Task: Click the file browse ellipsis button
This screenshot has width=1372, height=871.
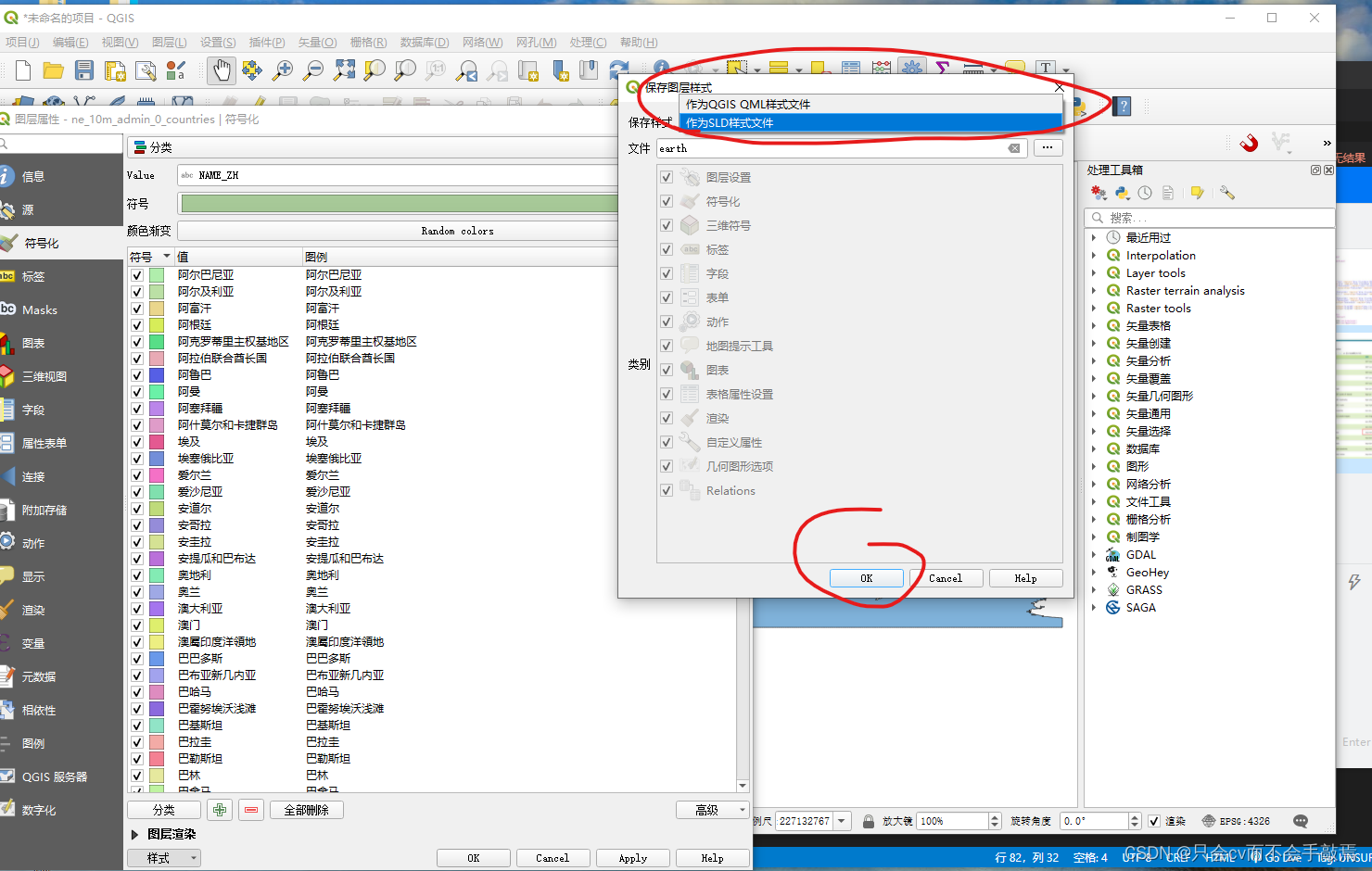Action: point(1047,147)
